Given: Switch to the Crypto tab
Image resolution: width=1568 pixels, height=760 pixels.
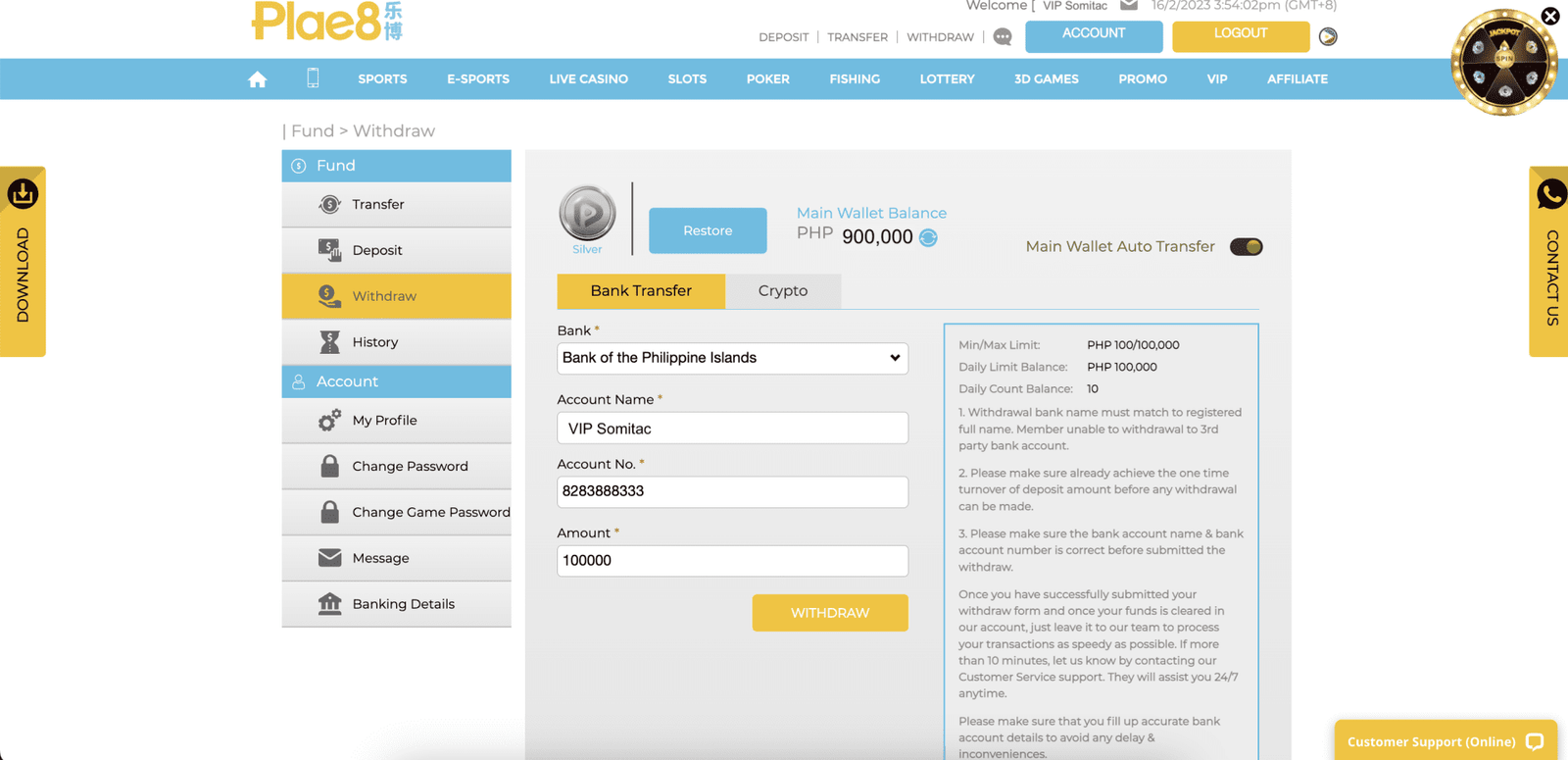Looking at the screenshot, I should (x=783, y=291).
